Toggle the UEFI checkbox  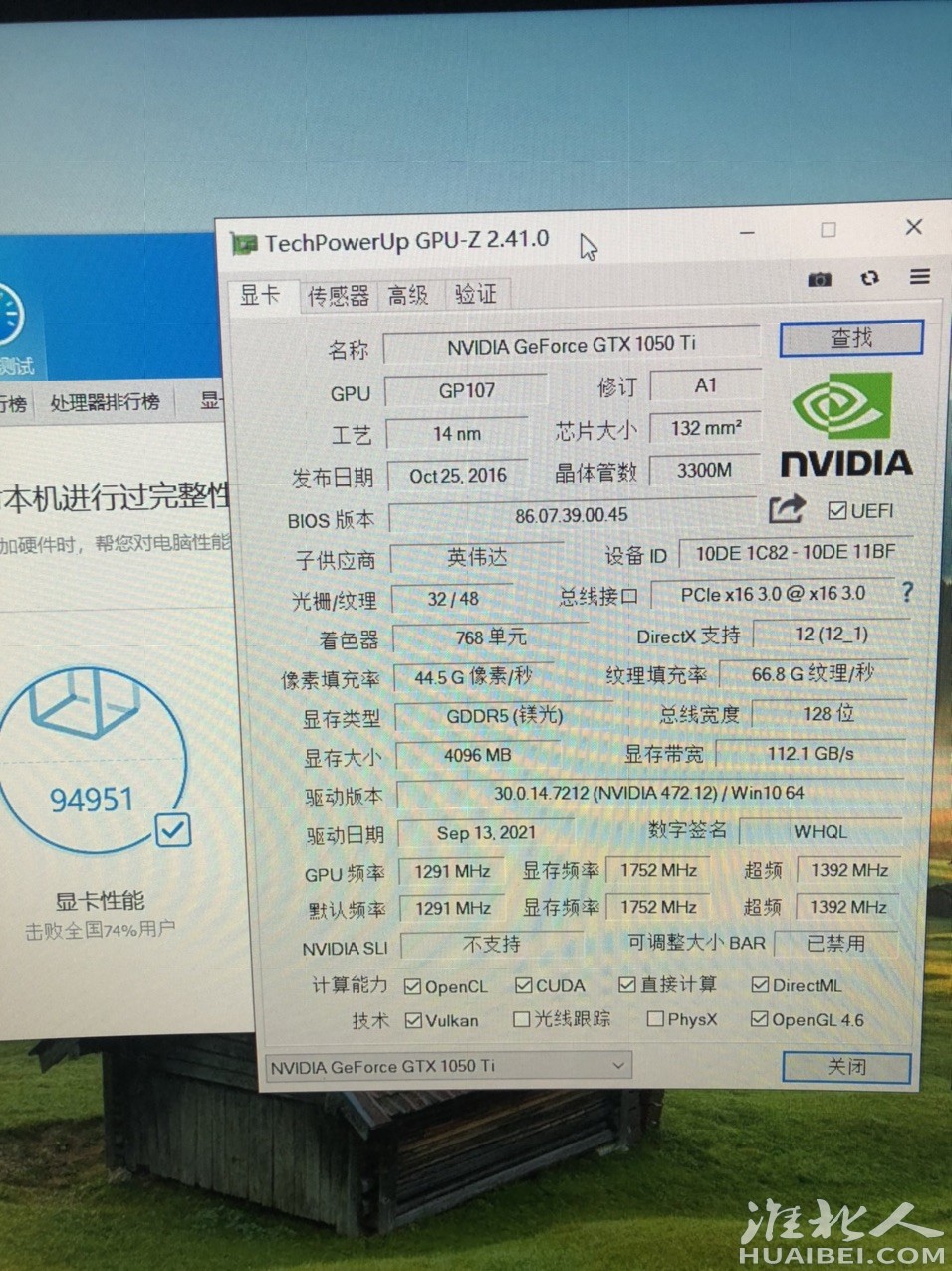pyautogui.click(x=837, y=510)
